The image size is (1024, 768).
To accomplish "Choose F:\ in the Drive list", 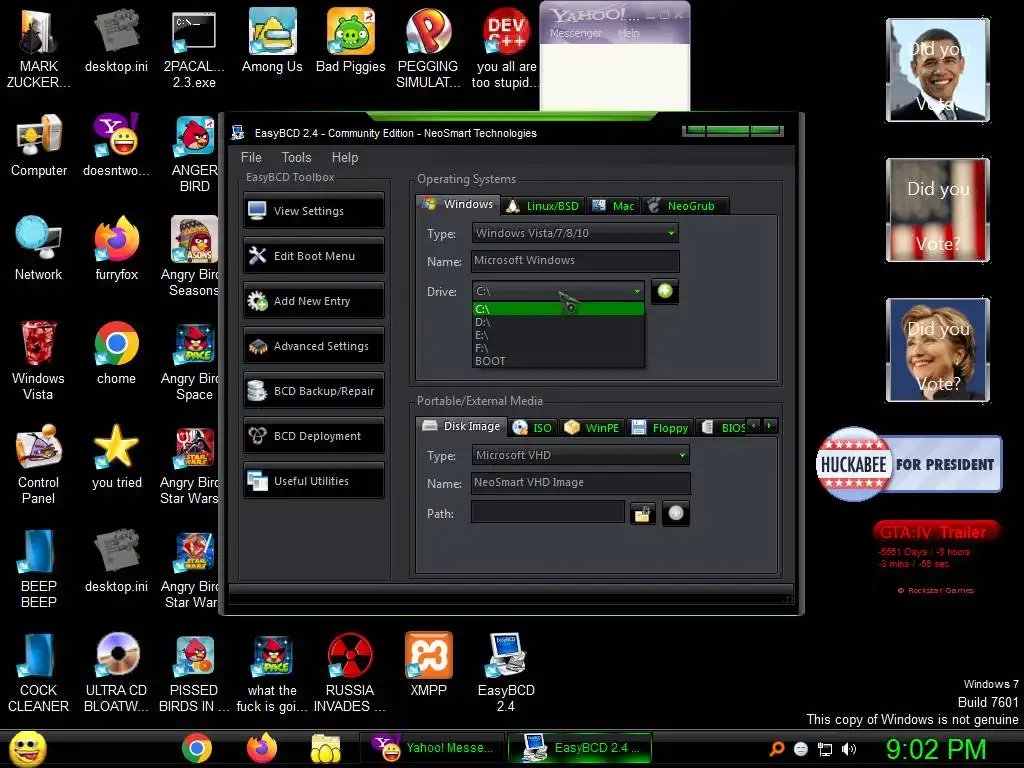I will (558, 348).
